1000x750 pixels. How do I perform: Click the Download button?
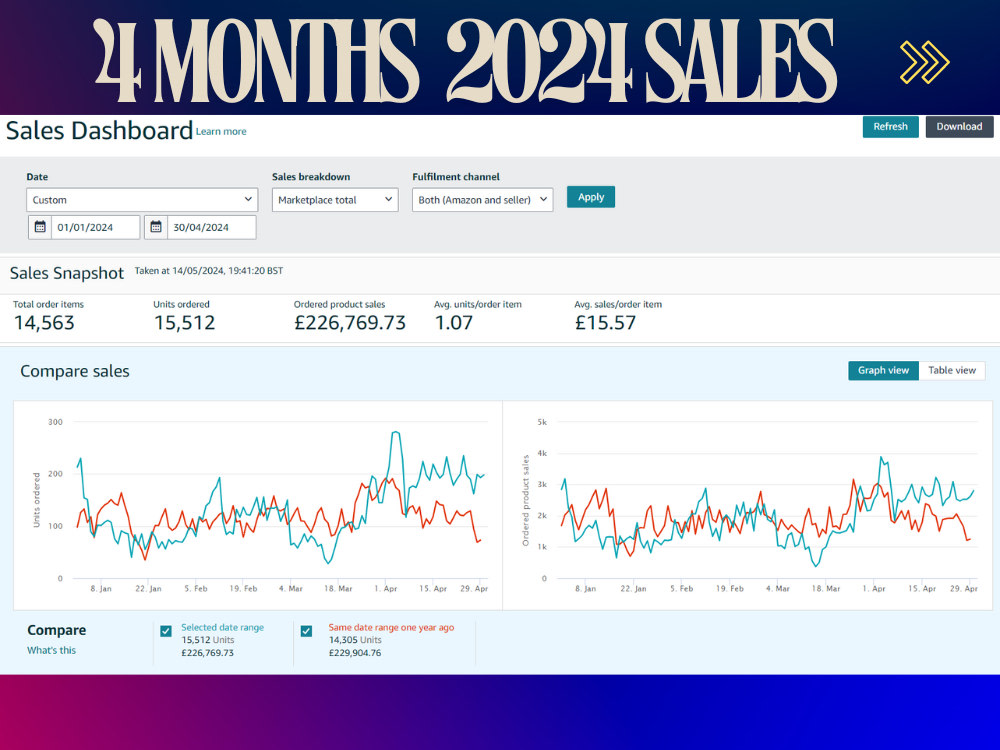(x=959, y=126)
